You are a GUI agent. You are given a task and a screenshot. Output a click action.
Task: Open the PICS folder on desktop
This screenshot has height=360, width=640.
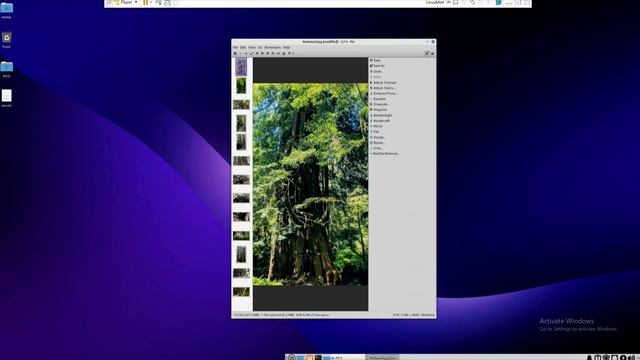pyautogui.click(x=7, y=69)
